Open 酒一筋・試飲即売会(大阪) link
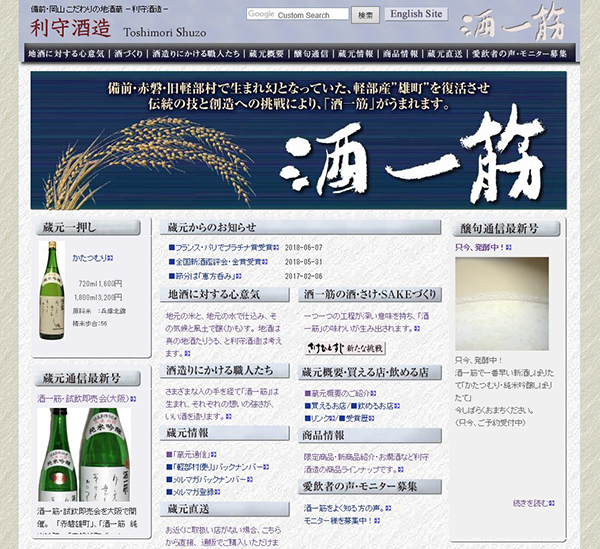The image size is (600, 549). click(87, 399)
